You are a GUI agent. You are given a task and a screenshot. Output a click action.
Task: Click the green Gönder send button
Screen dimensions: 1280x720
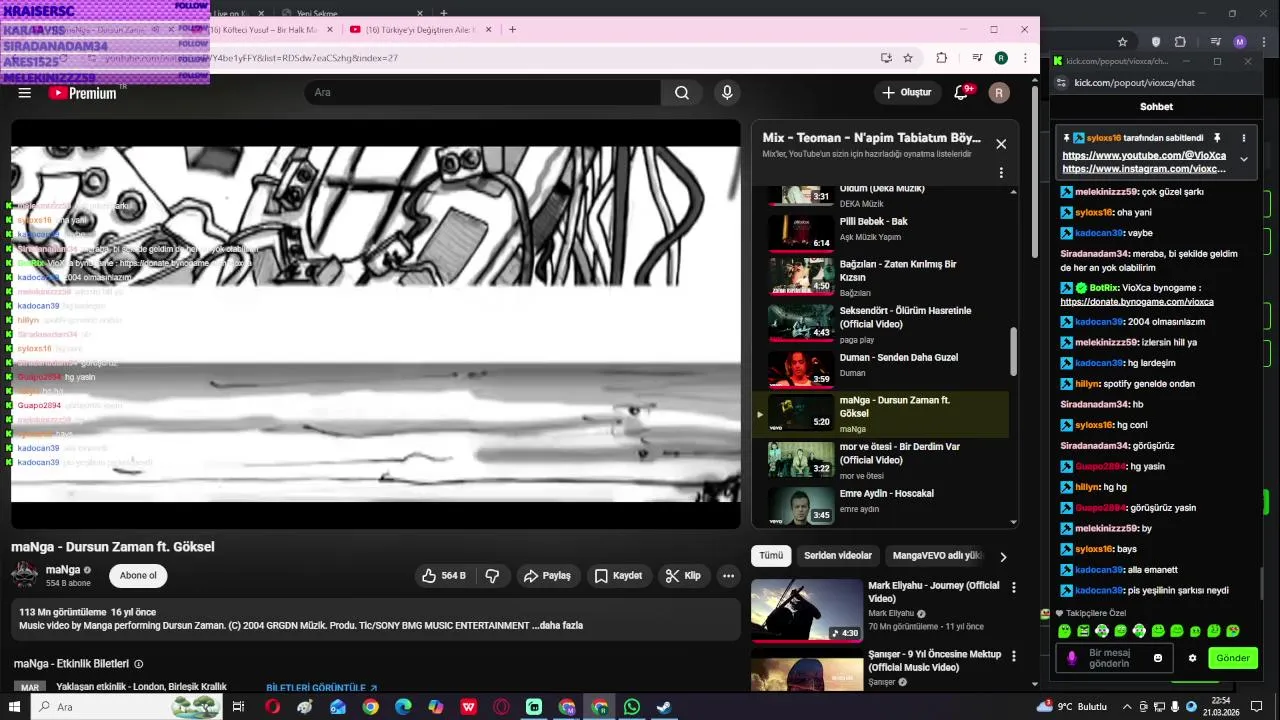(1233, 658)
